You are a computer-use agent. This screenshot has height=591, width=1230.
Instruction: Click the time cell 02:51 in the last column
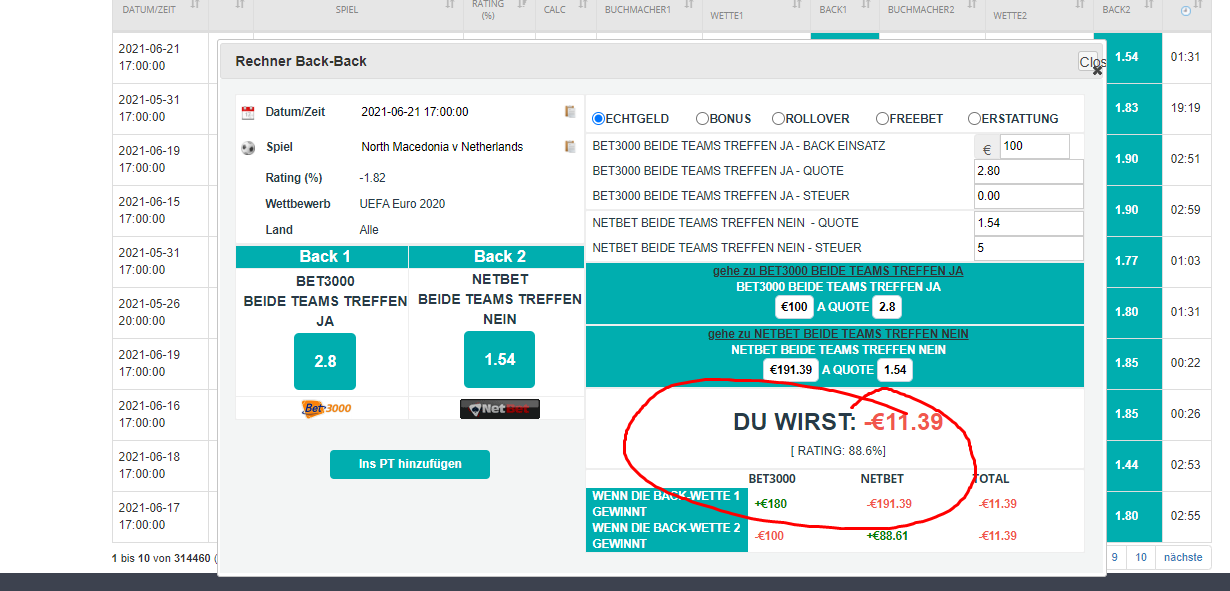coord(1185,159)
